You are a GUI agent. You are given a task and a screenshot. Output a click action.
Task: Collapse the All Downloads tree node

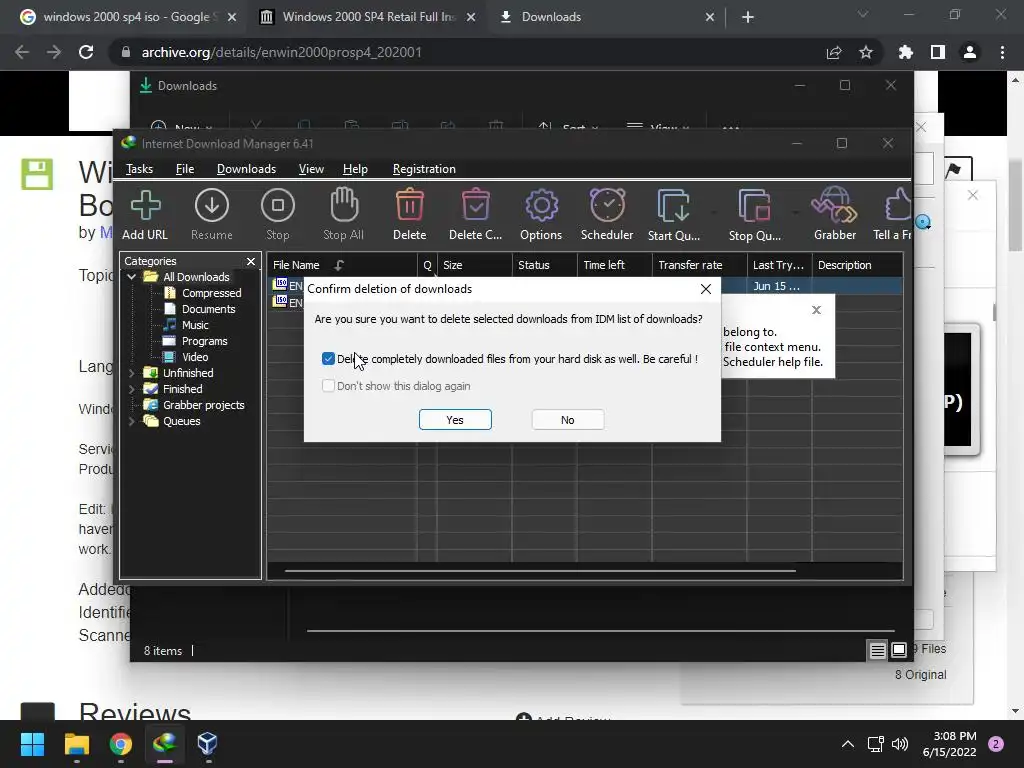(x=131, y=277)
